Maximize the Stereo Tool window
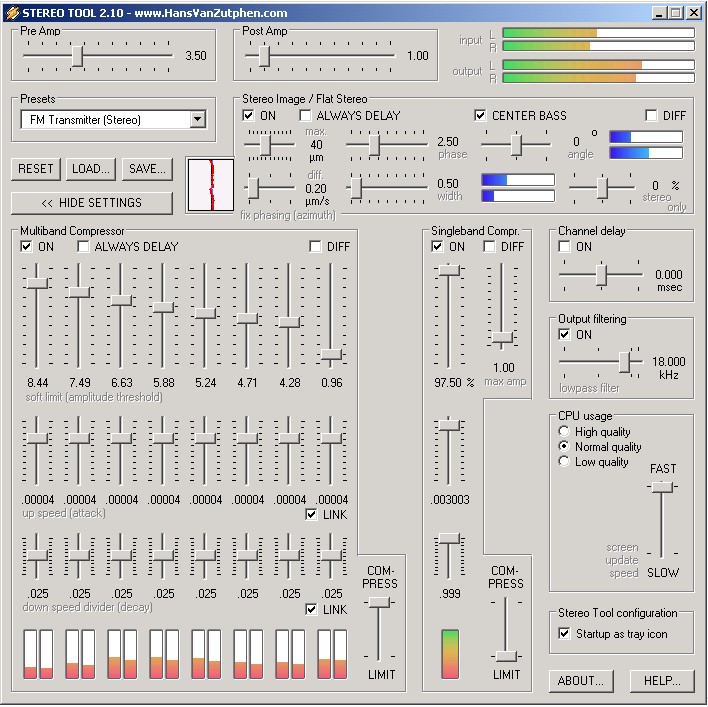This screenshot has width=708, height=707. click(676, 13)
